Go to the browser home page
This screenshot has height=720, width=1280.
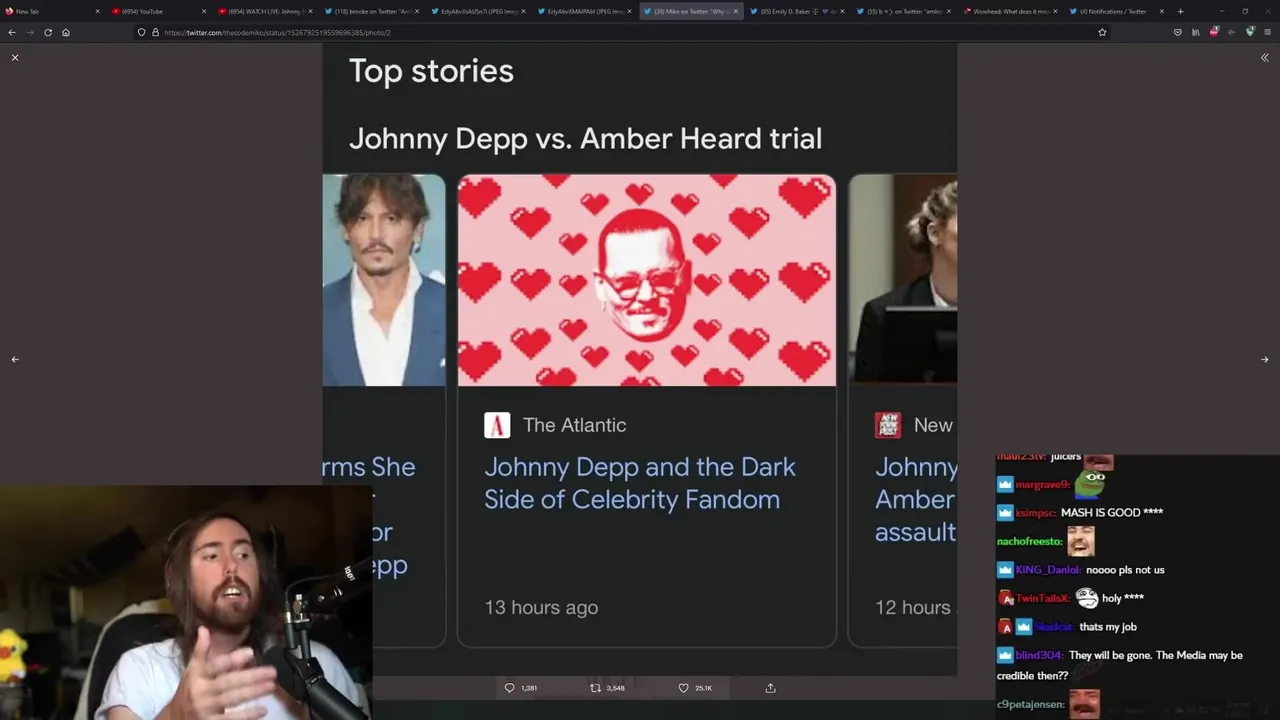tap(66, 32)
